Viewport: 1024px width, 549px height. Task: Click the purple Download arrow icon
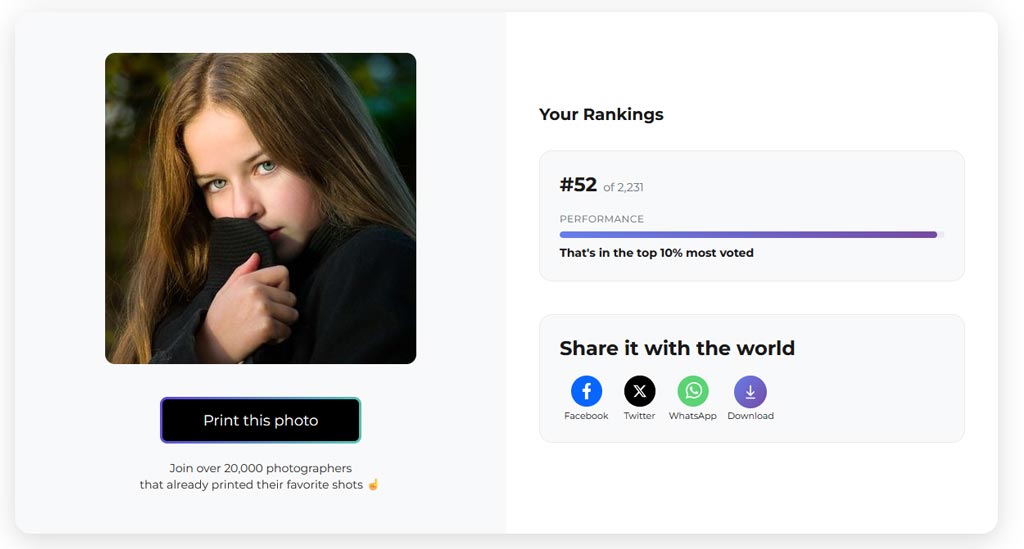pyautogui.click(x=750, y=391)
